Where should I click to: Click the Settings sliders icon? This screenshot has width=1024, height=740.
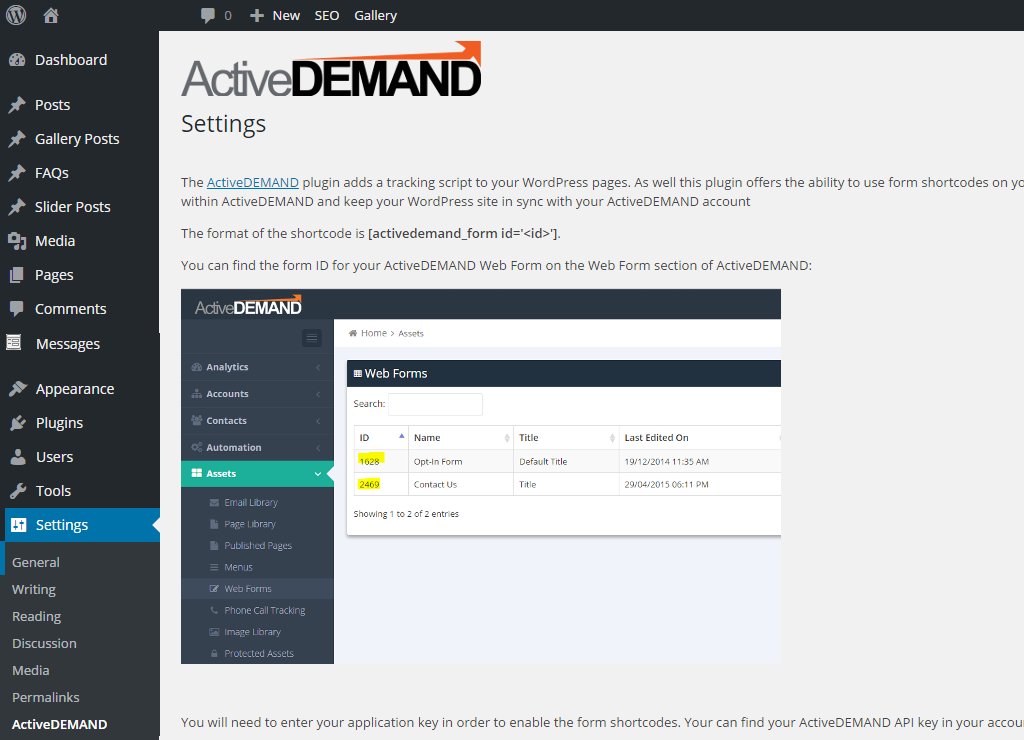(x=19, y=525)
